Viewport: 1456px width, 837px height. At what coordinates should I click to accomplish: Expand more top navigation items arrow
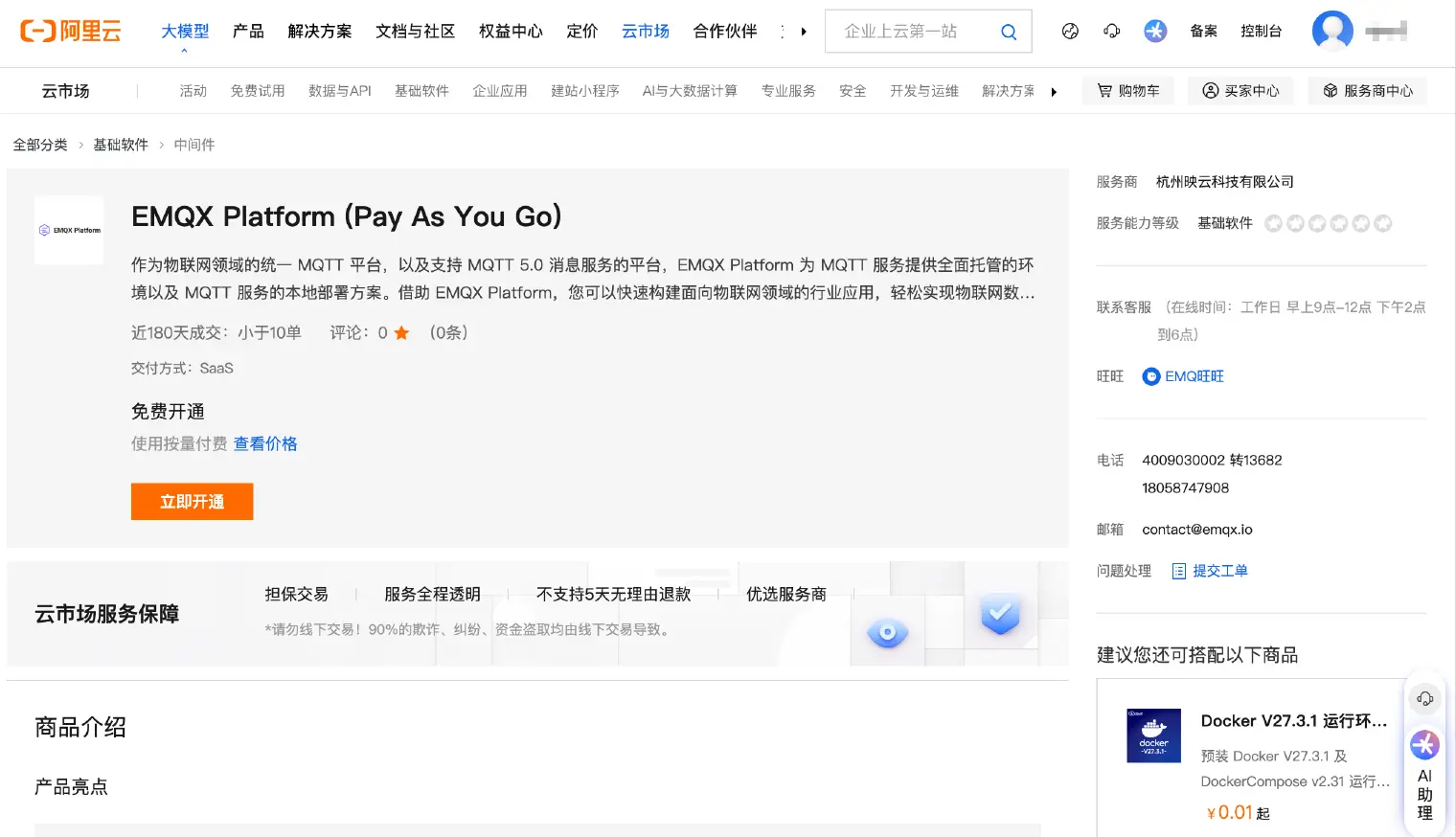click(x=803, y=32)
